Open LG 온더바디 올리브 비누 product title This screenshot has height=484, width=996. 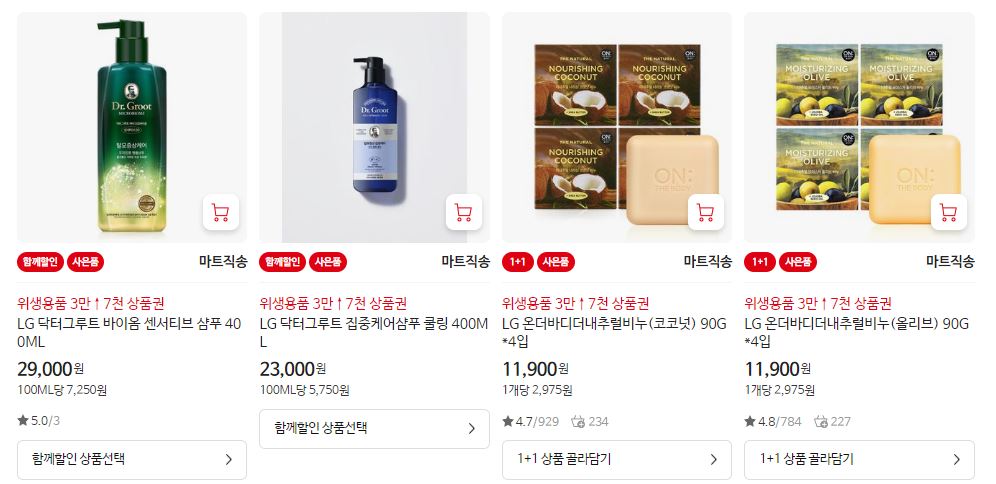point(857,333)
